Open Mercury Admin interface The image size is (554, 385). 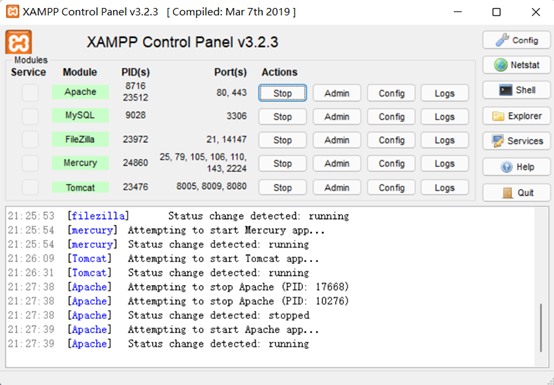337,164
